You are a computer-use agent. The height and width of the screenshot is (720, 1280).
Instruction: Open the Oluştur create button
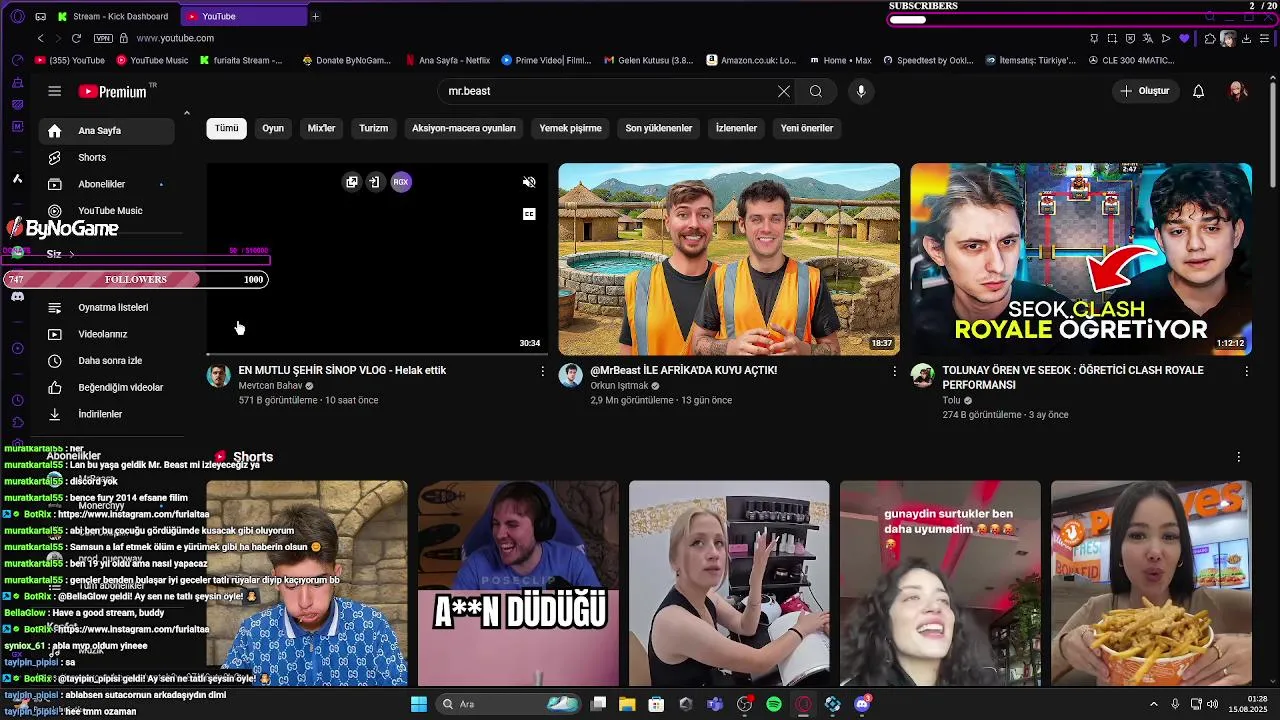click(x=1144, y=91)
